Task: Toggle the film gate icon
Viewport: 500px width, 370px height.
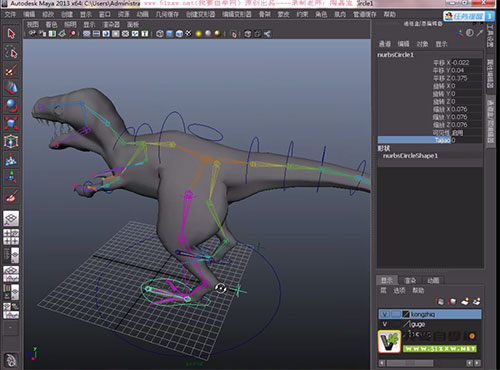Action: click(96, 34)
